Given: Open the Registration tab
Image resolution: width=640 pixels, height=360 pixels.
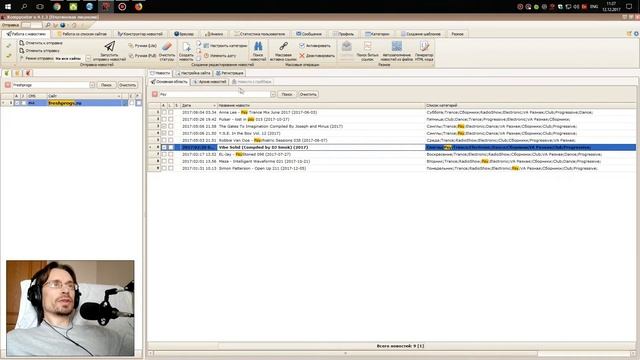Looking at the screenshot, I should coord(230,73).
